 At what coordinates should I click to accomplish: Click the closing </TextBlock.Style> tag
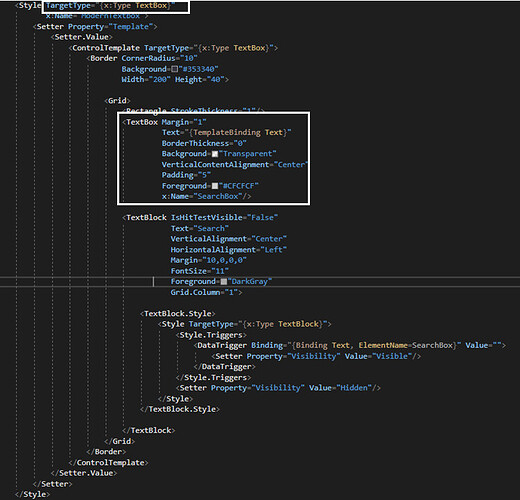point(180,409)
